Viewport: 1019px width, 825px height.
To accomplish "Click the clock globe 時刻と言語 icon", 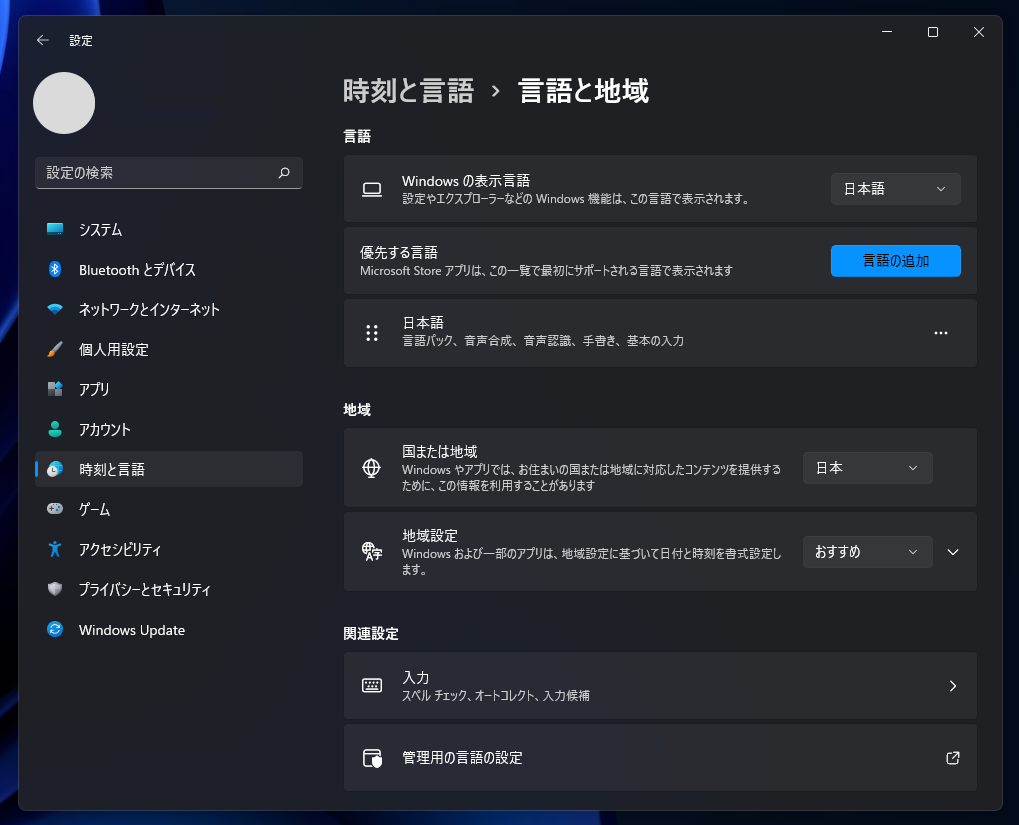I will point(55,469).
